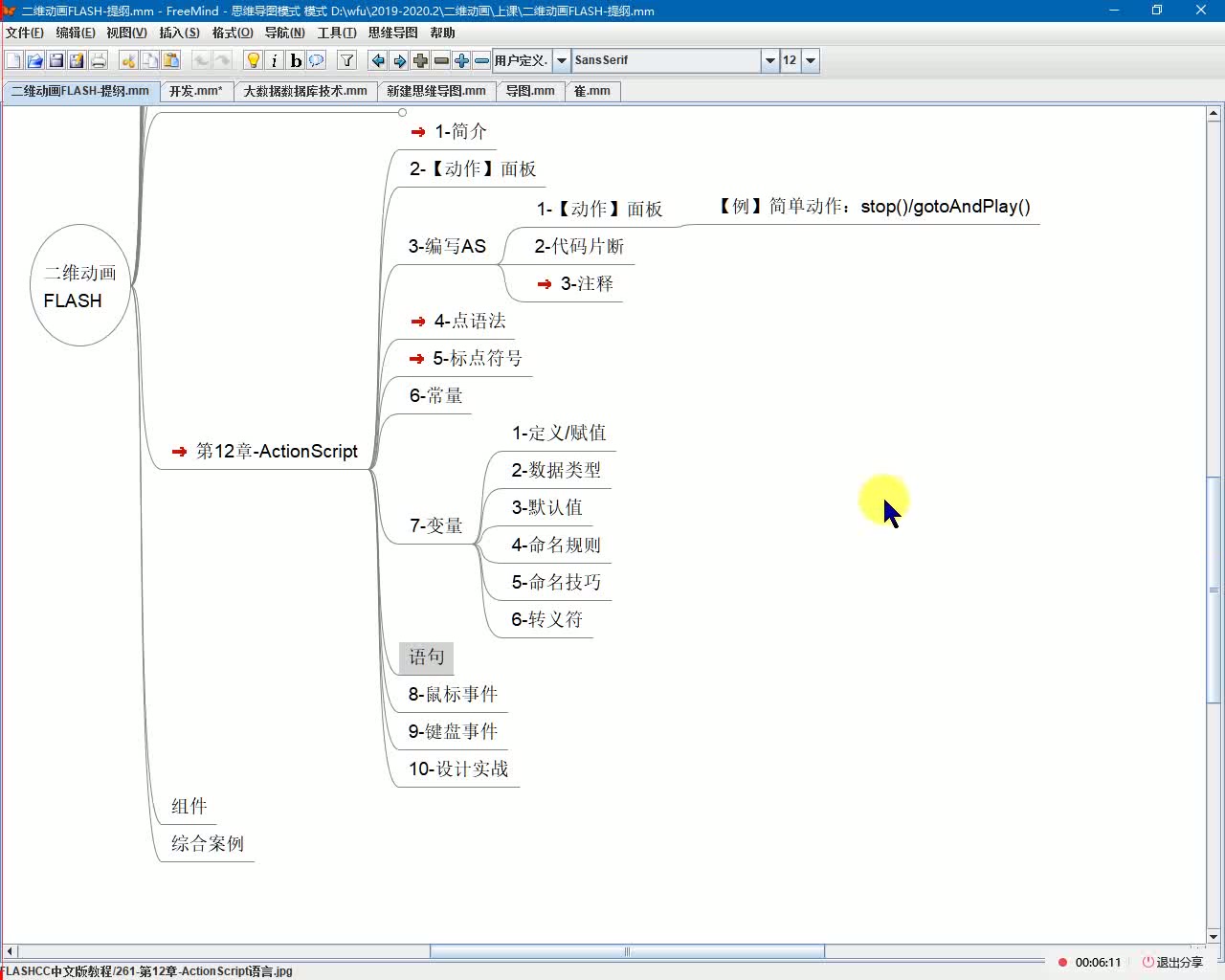Click the blue plus icon
The height and width of the screenshot is (980, 1225).
click(x=461, y=60)
